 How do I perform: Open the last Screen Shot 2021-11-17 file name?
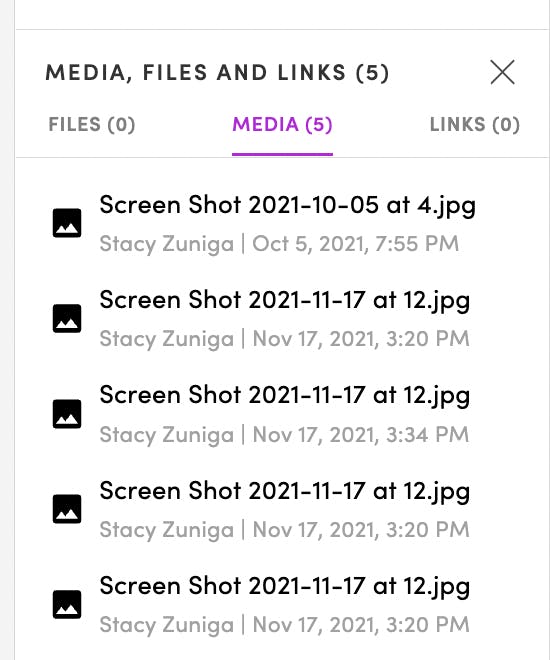pos(284,587)
